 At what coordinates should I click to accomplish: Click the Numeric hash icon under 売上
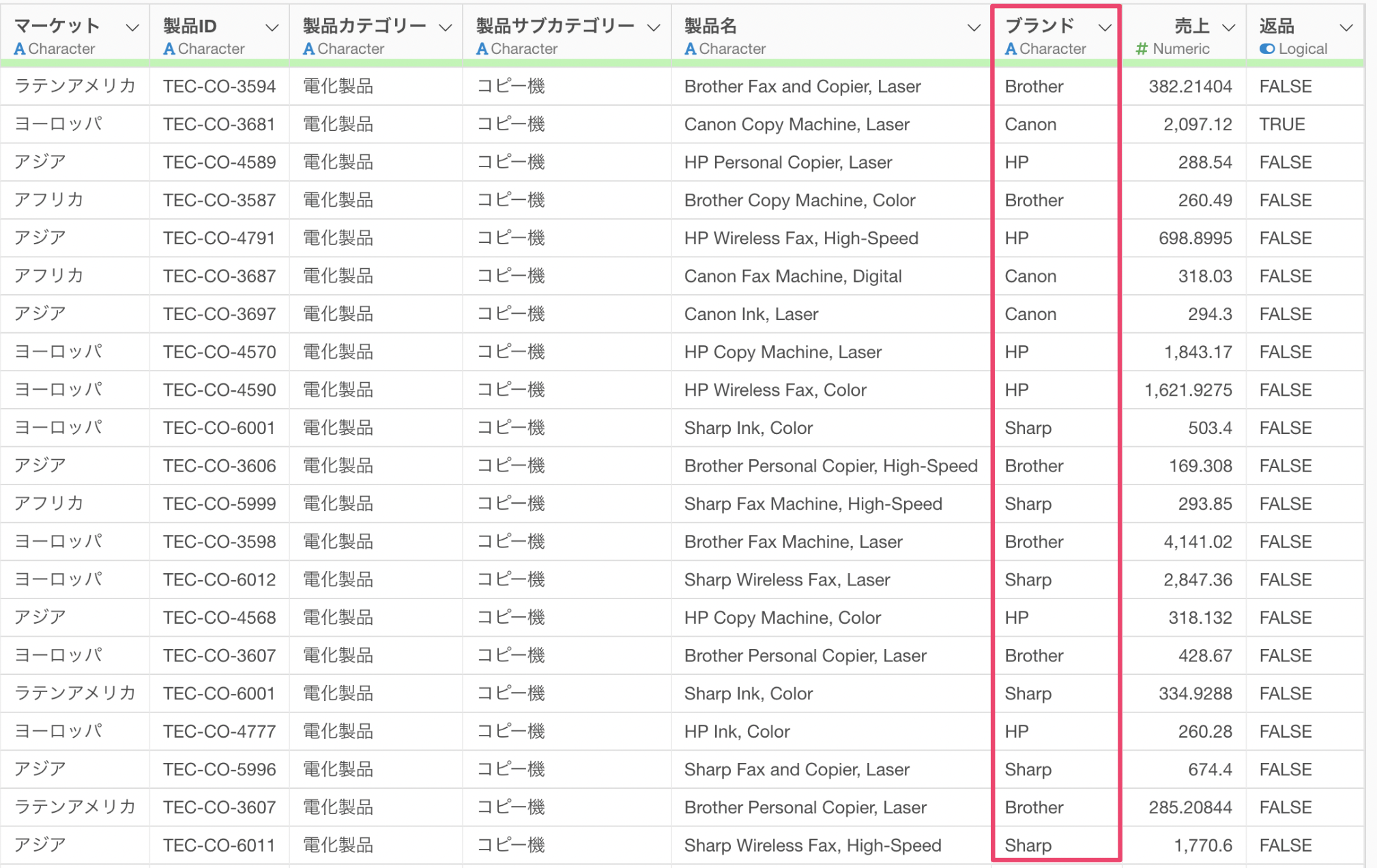point(1142,49)
